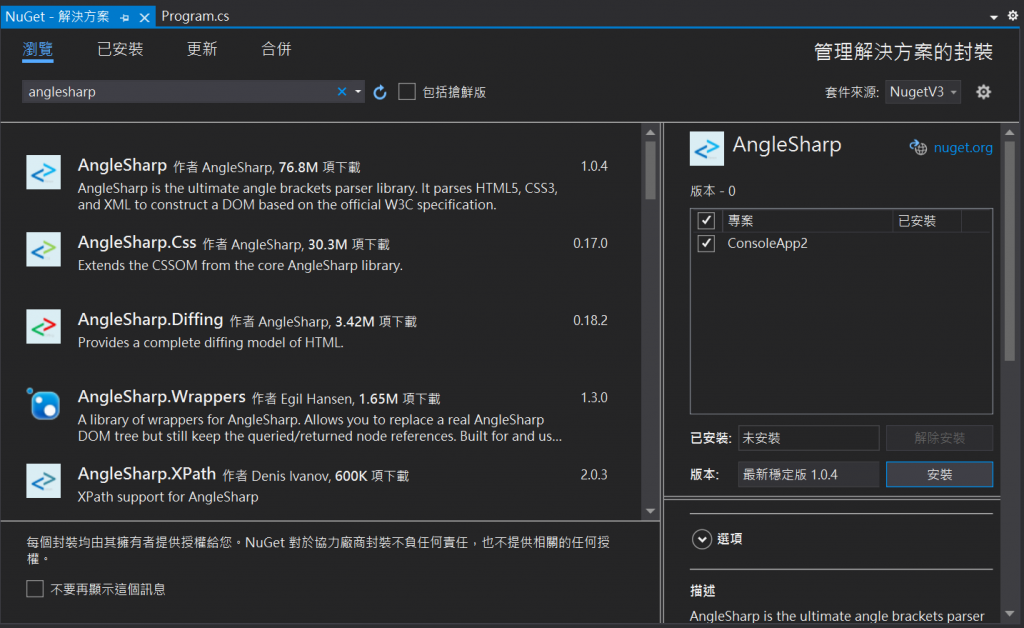This screenshot has width=1024, height=628.
Task: Click the Install (安裝) button
Action: pos(939,475)
